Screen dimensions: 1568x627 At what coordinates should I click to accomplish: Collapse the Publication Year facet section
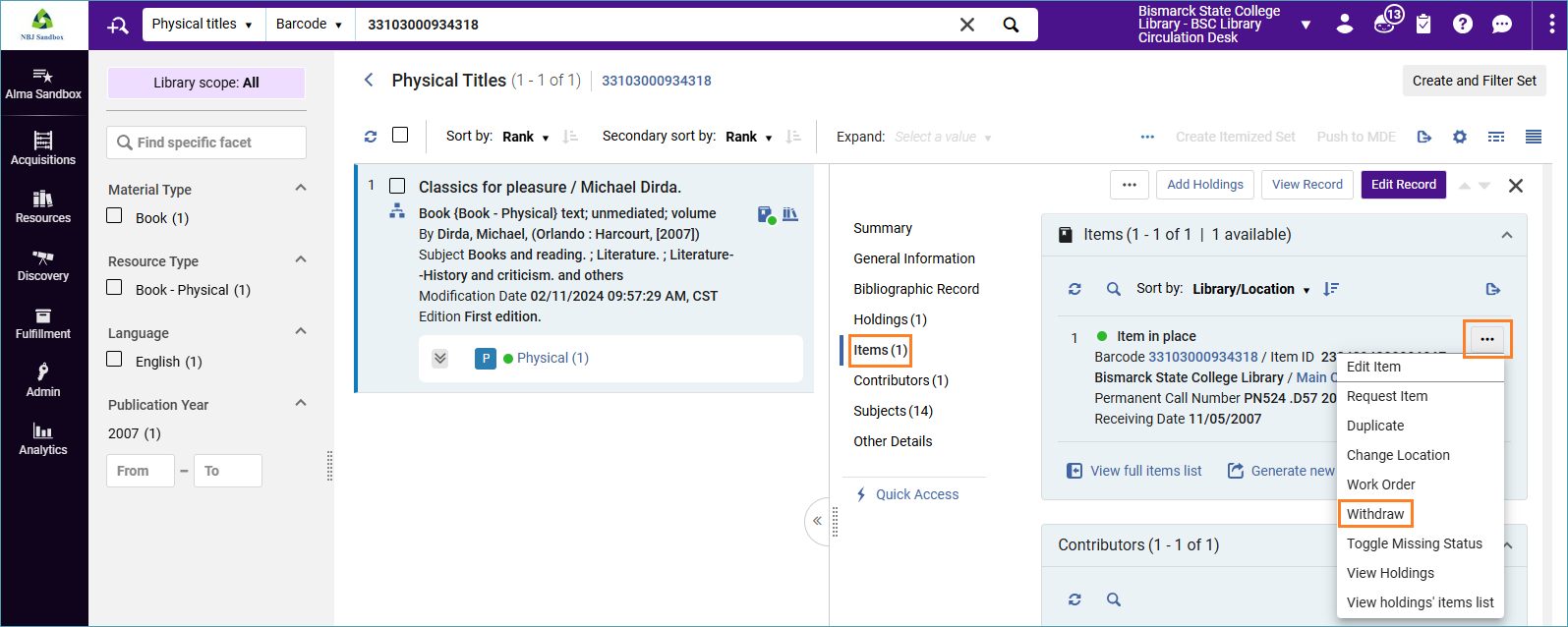[301, 403]
